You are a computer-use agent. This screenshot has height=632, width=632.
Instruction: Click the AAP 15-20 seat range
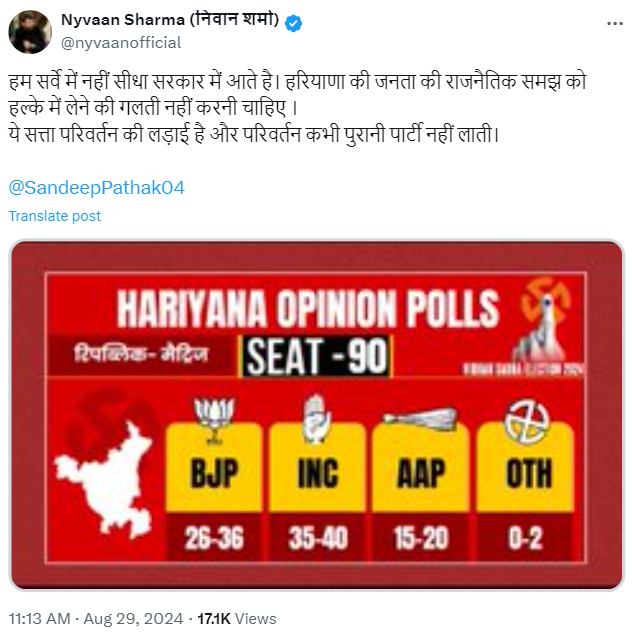pos(420,539)
